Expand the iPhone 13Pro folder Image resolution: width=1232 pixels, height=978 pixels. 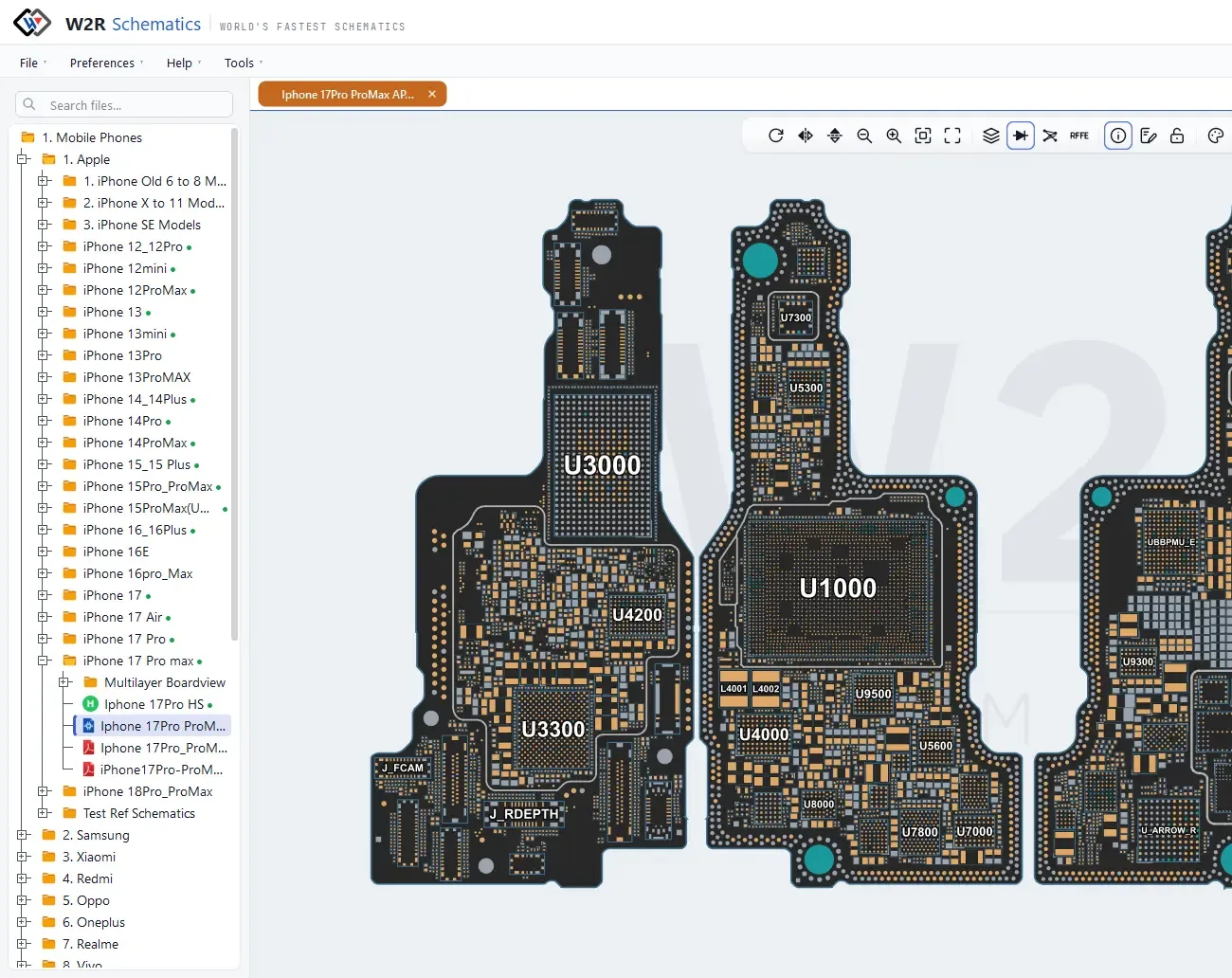click(44, 355)
